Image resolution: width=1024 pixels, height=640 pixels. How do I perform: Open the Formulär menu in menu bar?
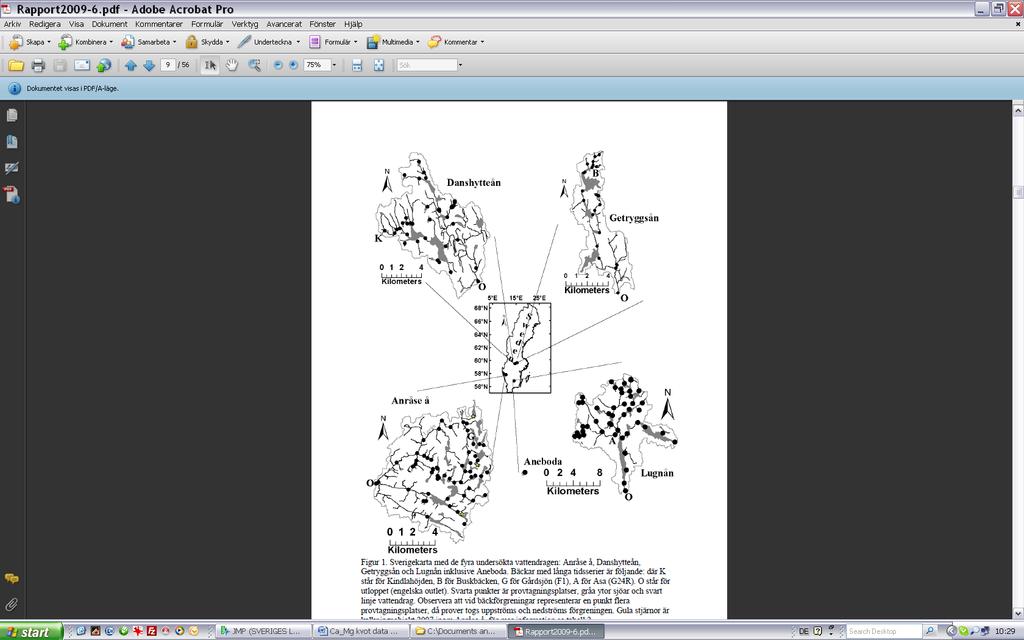tap(207, 24)
